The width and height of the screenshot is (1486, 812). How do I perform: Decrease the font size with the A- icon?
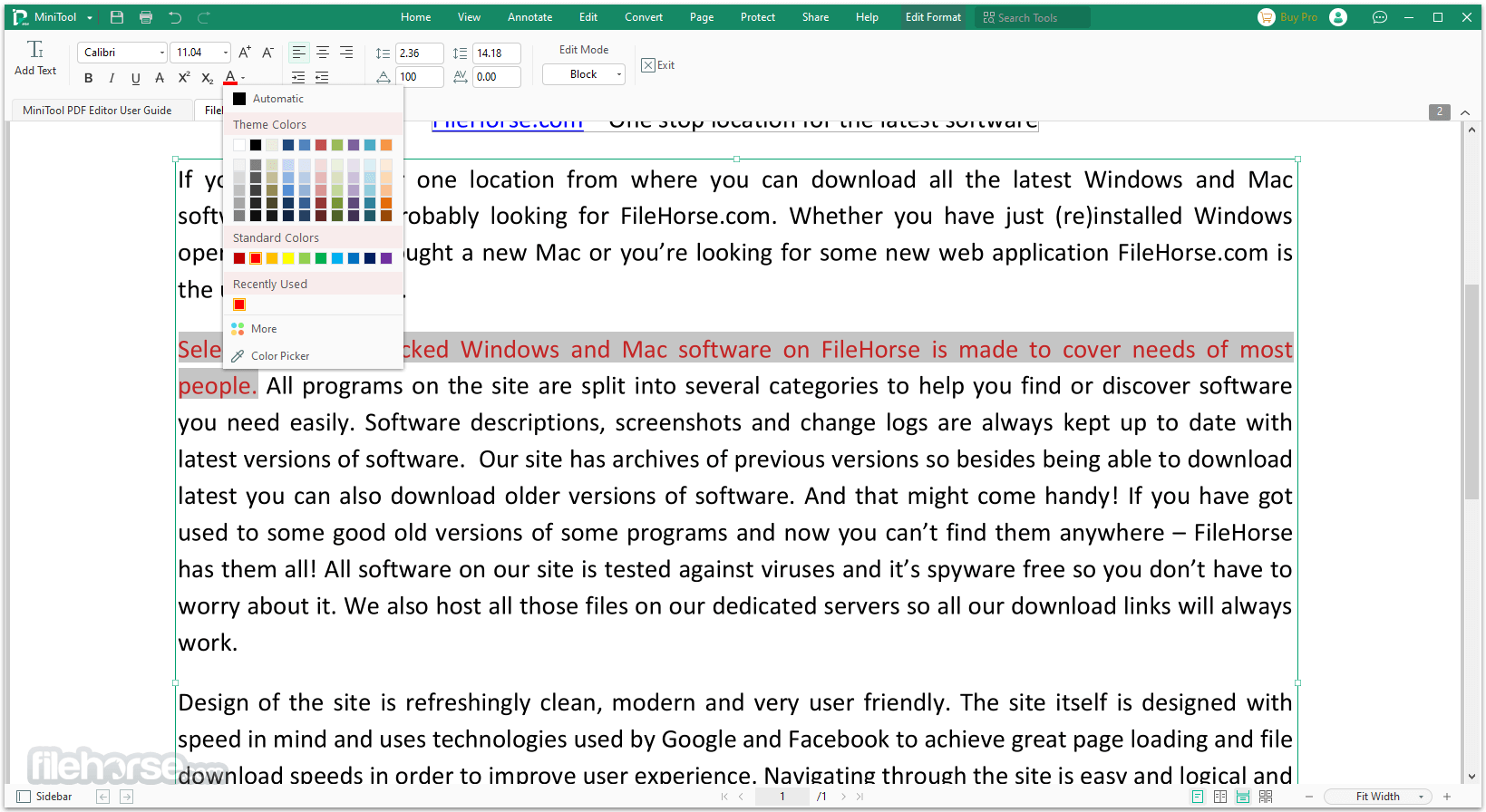coord(267,53)
